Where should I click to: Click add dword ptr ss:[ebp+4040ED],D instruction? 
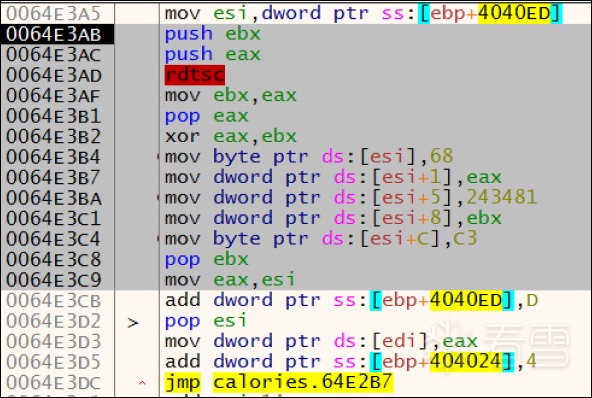352,300
